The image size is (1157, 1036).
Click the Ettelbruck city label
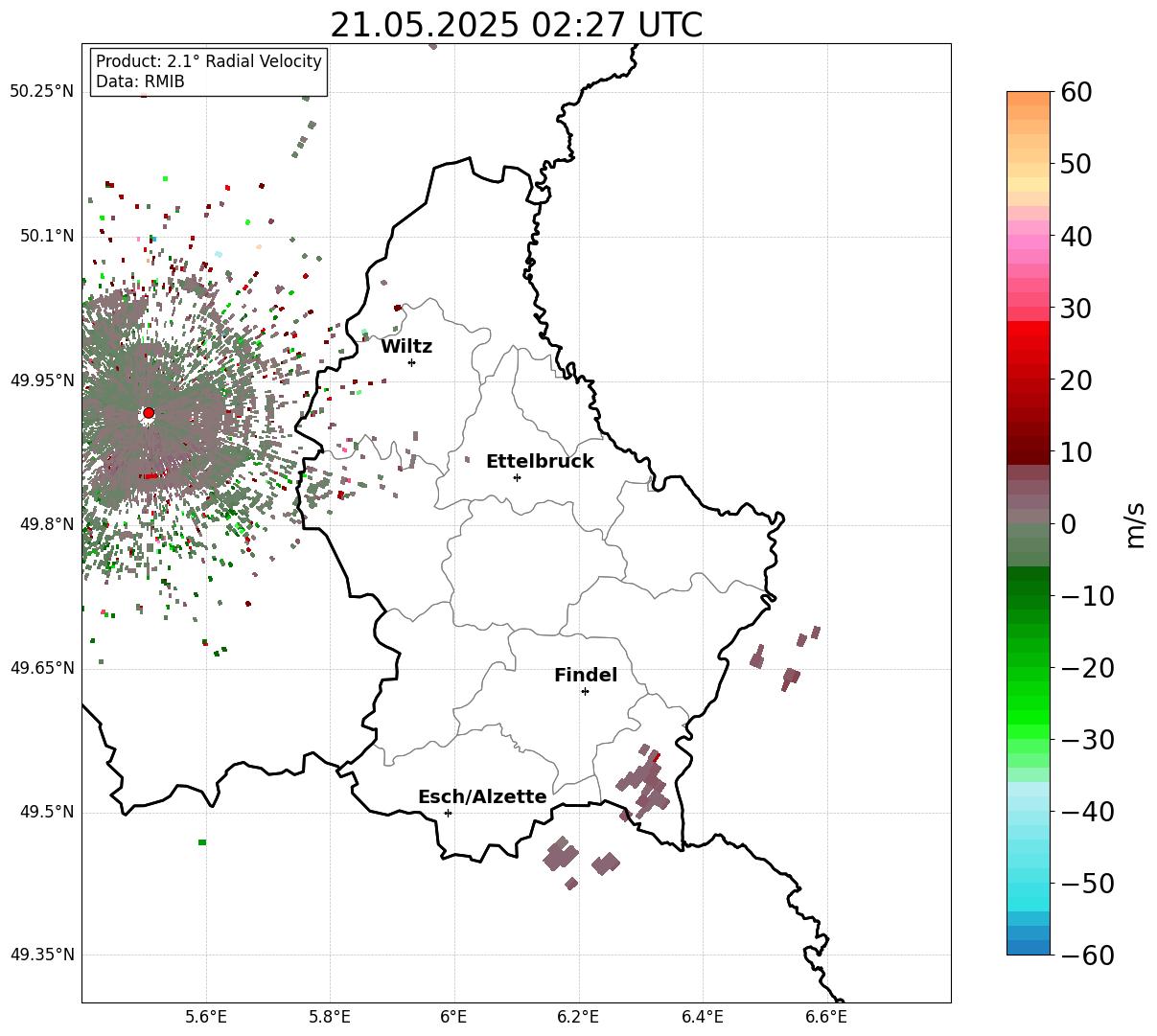540,462
